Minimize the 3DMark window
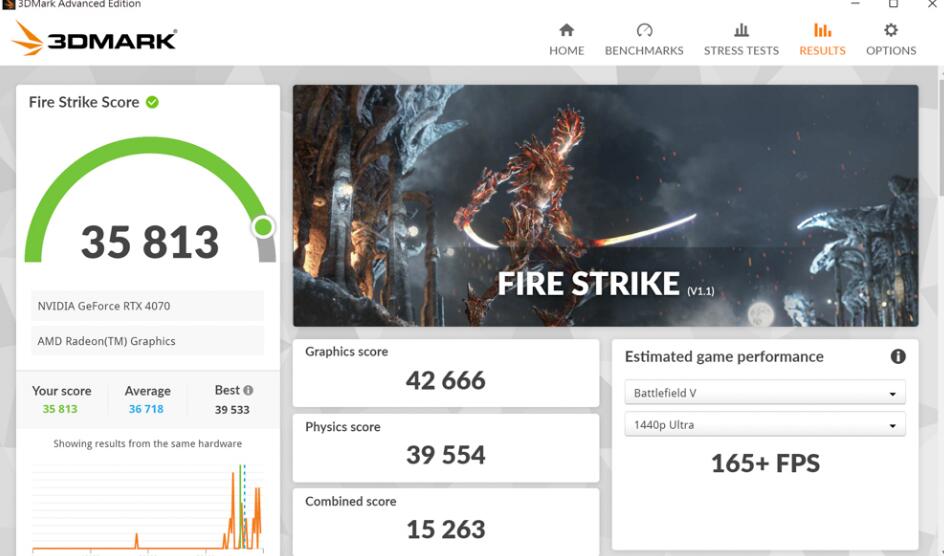The width and height of the screenshot is (944, 556). 855,4
